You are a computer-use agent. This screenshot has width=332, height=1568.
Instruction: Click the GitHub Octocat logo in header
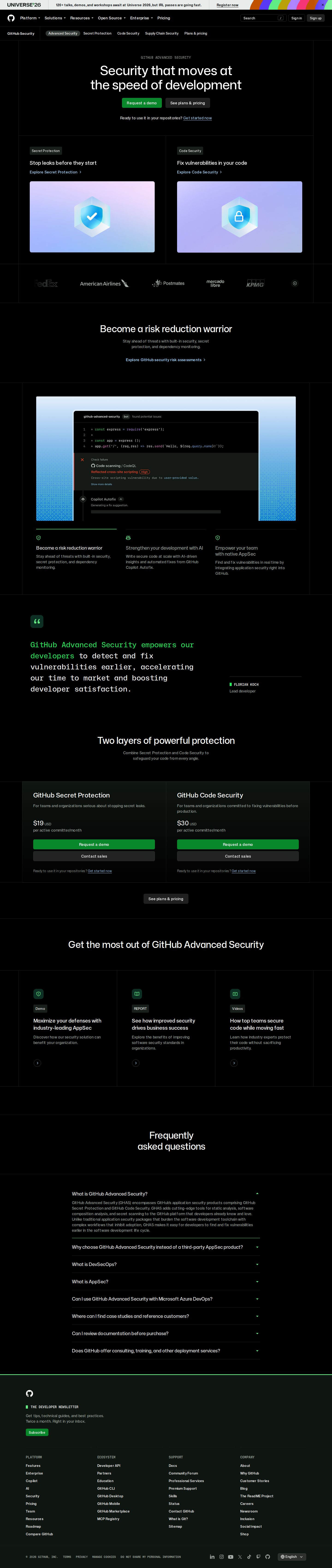11,18
